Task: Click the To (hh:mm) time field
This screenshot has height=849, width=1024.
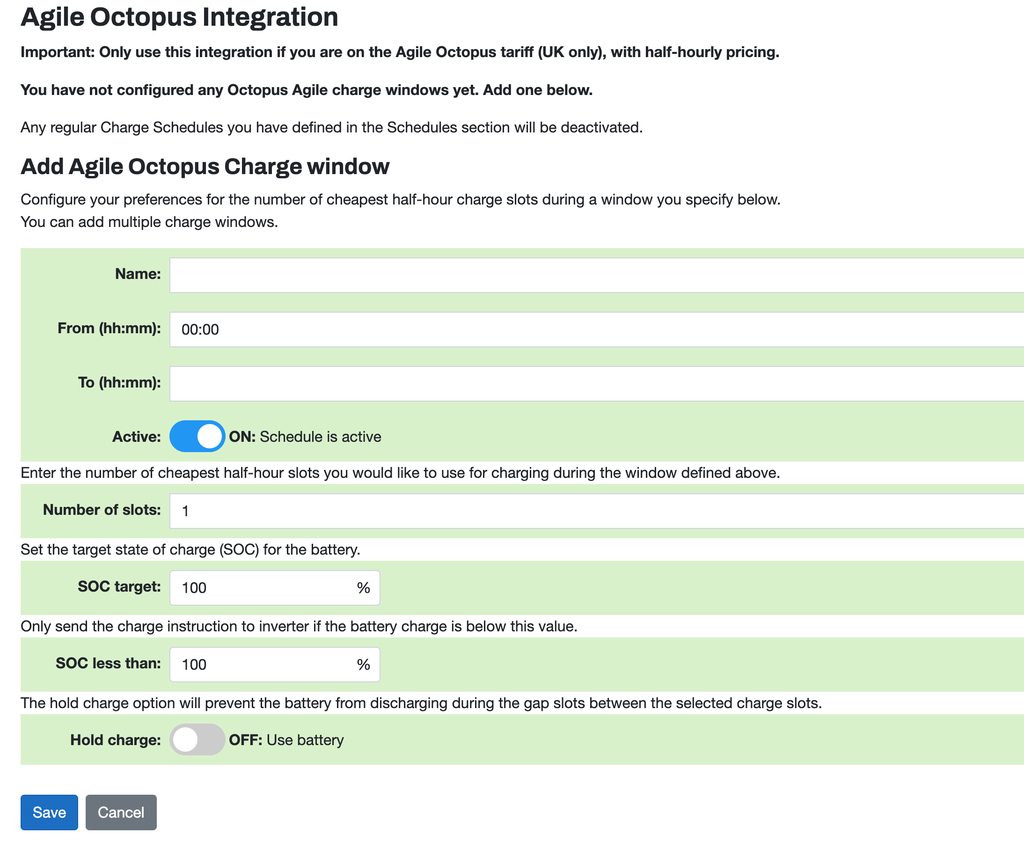Action: pyautogui.click(x=596, y=383)
